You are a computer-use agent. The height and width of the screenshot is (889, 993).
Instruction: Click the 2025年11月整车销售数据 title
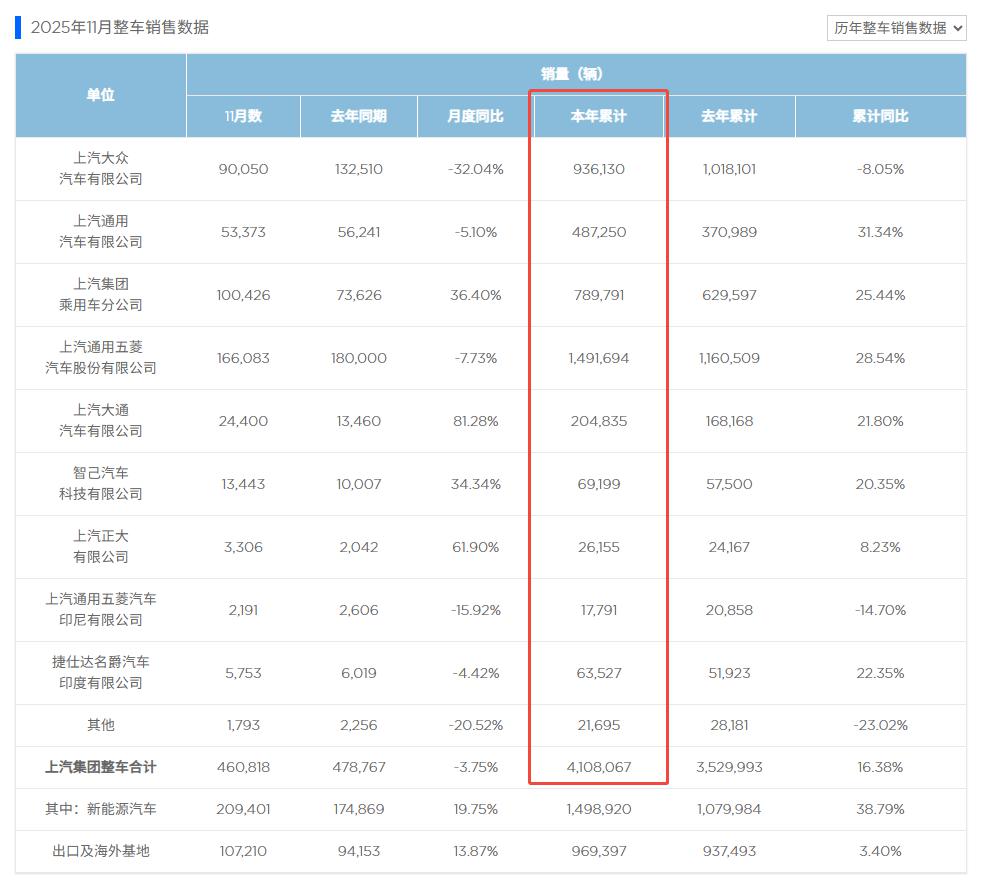120,27
